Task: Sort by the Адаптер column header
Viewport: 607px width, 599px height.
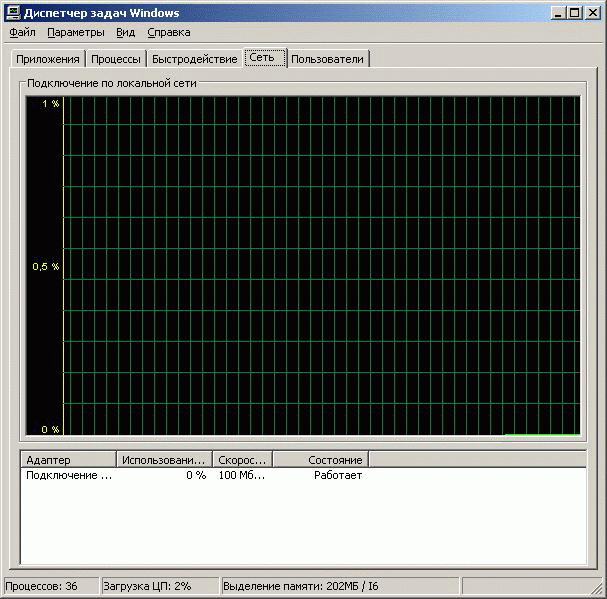Action: pos(68,460)
